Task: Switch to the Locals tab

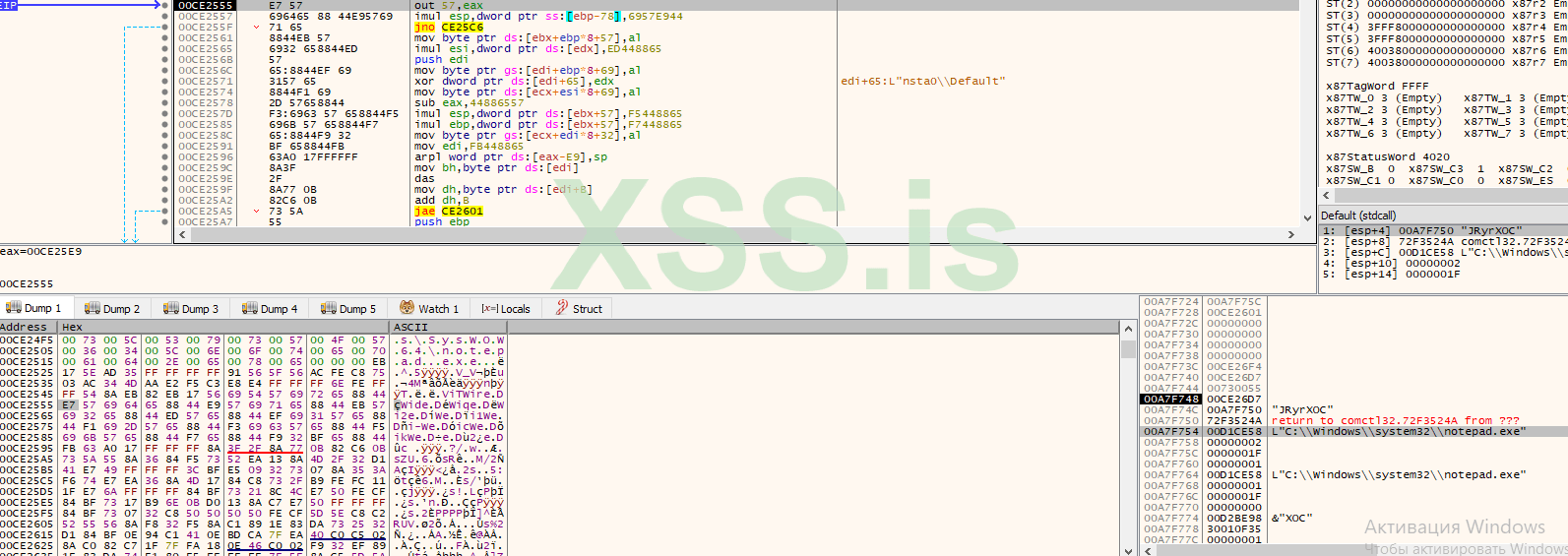Action: click(506, 309)
